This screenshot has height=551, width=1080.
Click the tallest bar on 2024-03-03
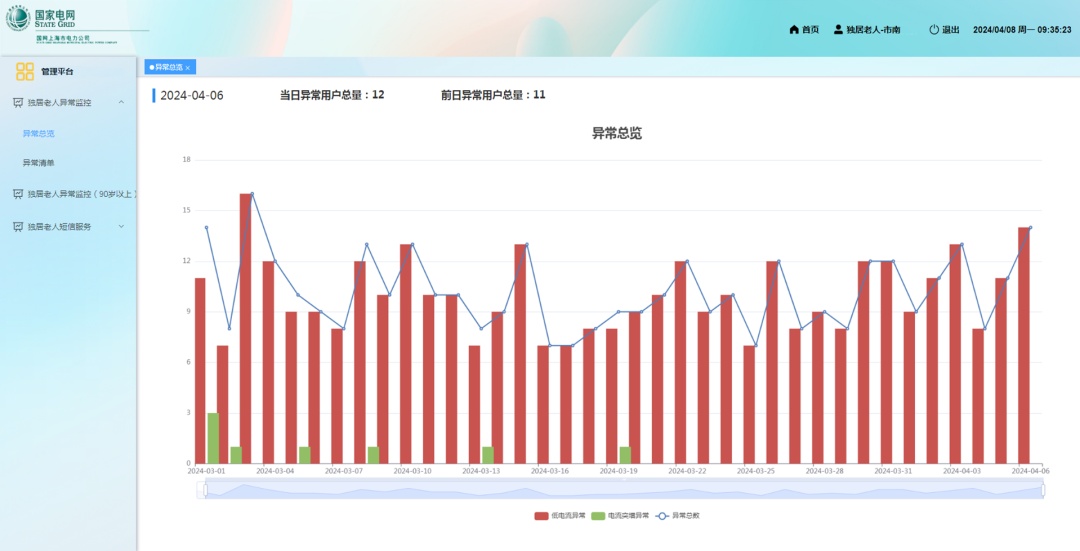tap(245, 328)
